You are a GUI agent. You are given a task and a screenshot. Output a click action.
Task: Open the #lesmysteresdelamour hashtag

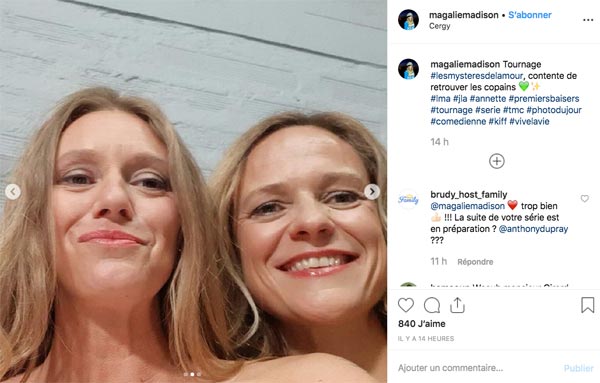(476, 76)
